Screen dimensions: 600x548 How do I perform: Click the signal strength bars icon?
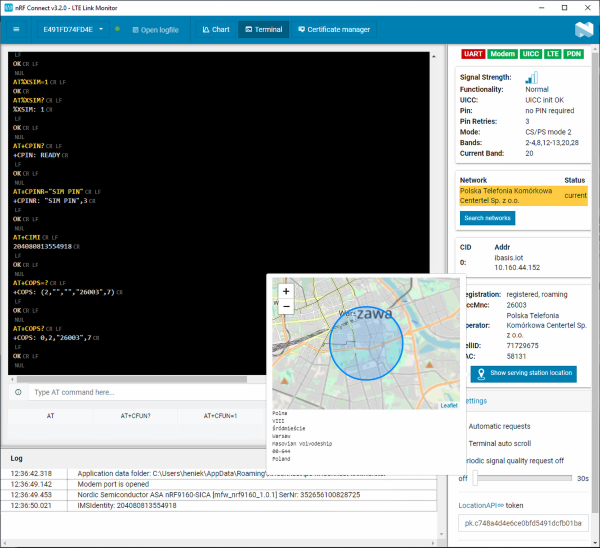[531, 77]
